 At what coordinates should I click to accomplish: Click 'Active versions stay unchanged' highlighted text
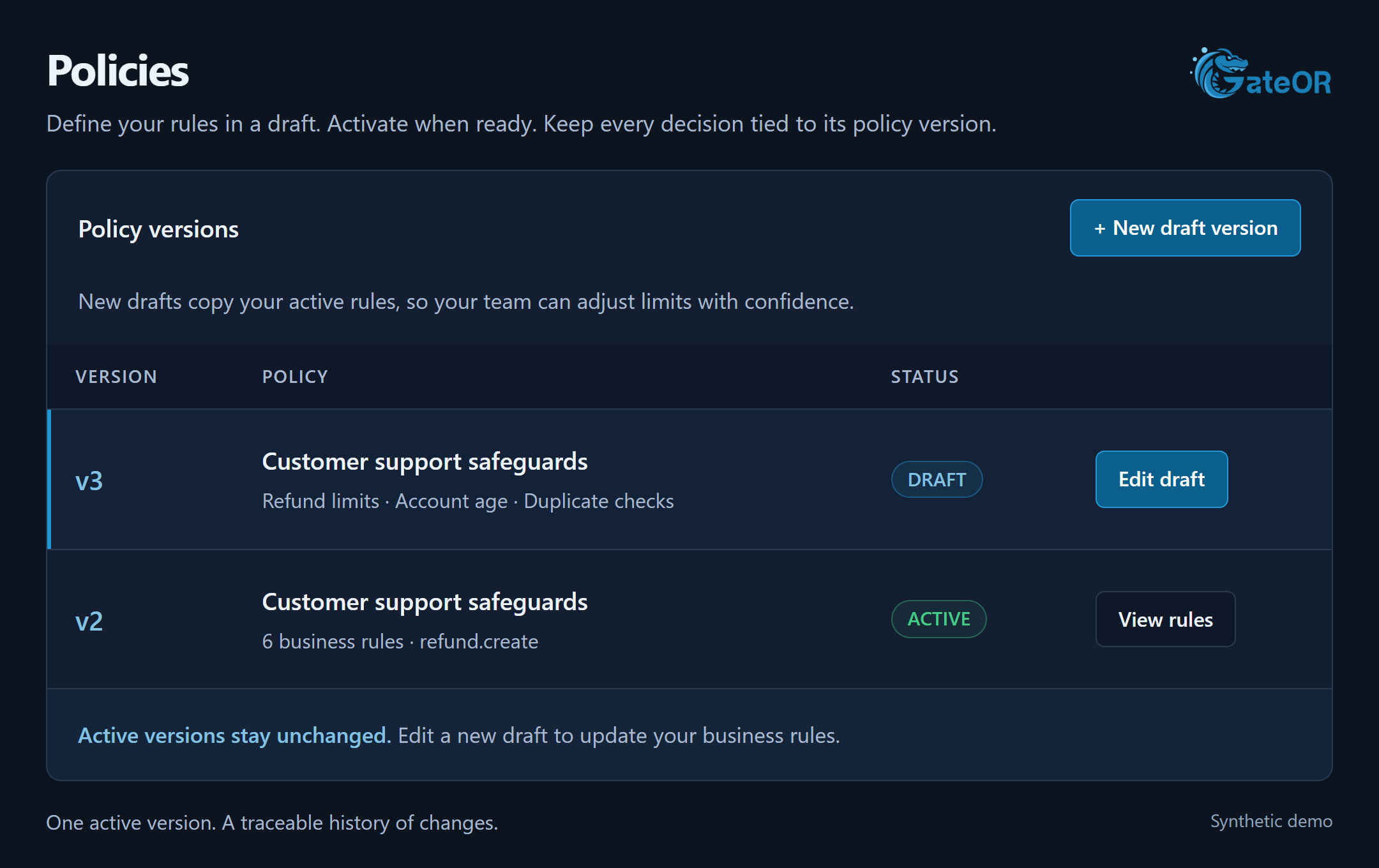234,735
